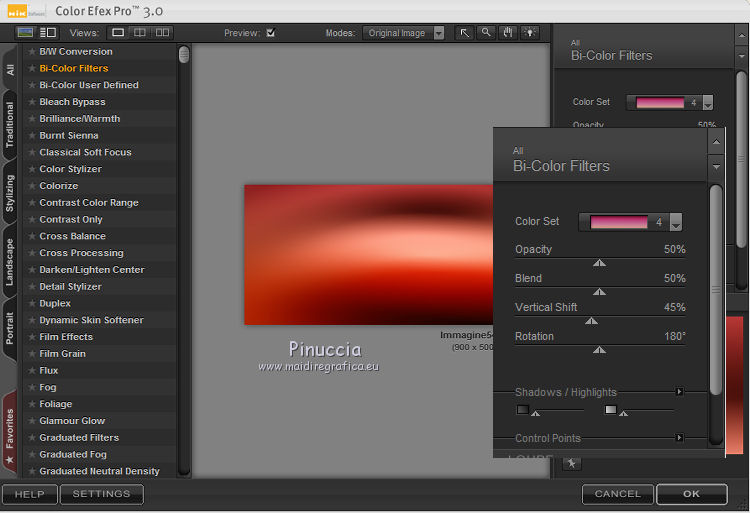The width and height of the screenshot is (750, 513).
Task: Open the All filters tab
Action: click(x=10, y=69)
